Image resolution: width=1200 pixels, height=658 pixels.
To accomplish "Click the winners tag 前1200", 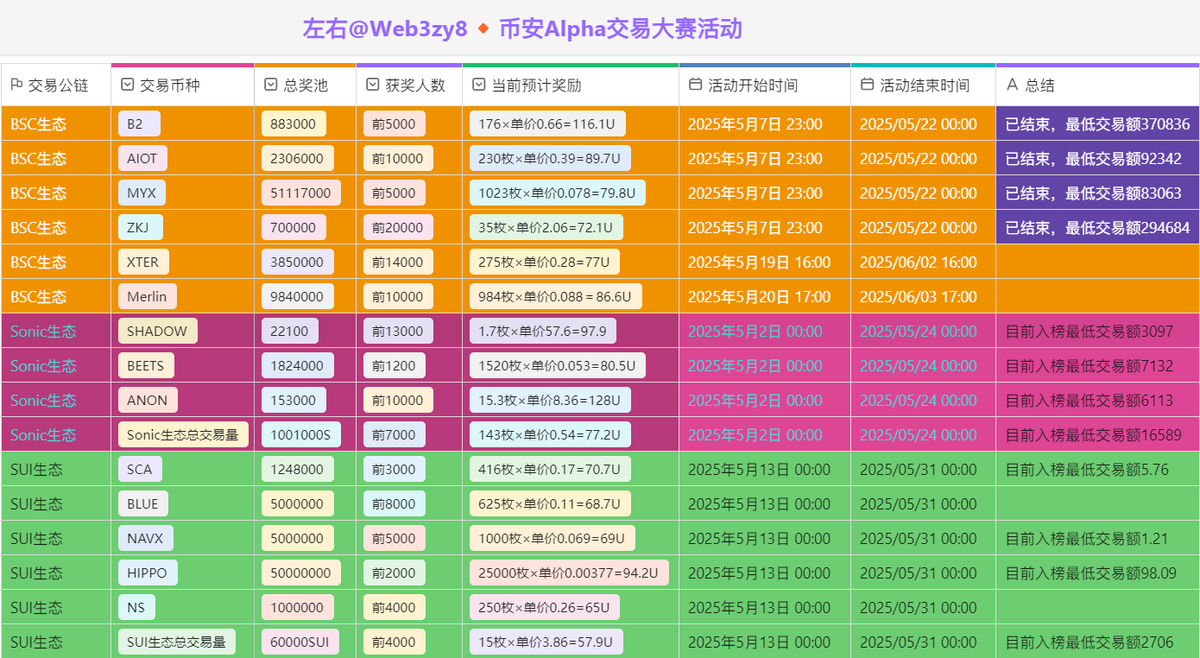I will pos(394,366).
